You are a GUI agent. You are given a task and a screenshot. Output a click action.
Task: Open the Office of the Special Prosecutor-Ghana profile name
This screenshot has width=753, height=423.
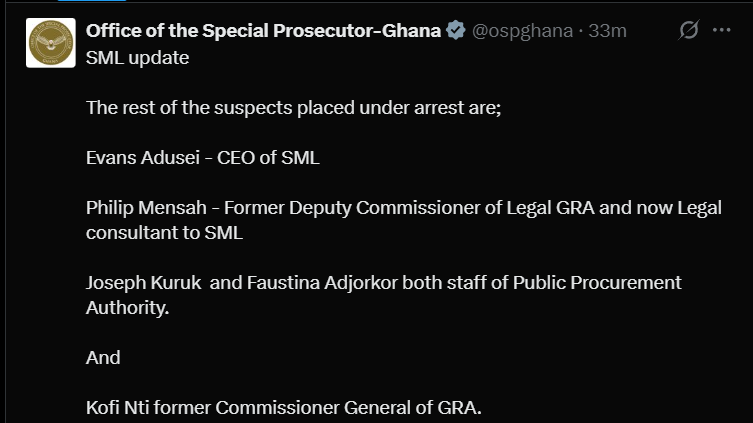tap(263, 31)
